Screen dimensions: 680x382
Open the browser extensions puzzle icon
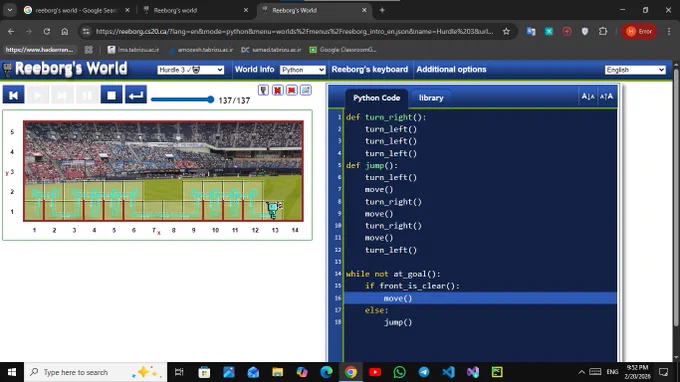[x=603, y=31]
